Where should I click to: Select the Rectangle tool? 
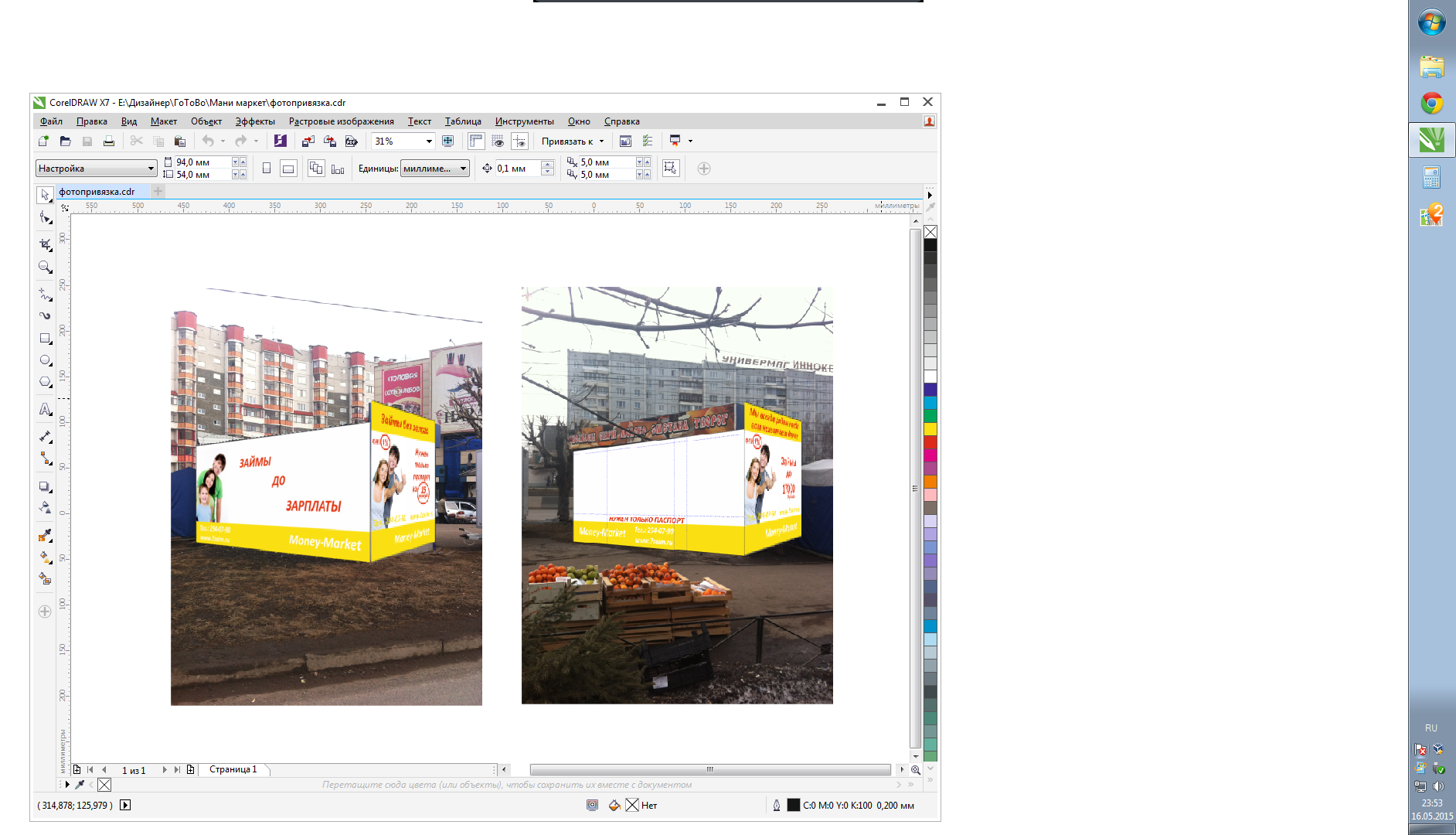click(x=45, y=339)
